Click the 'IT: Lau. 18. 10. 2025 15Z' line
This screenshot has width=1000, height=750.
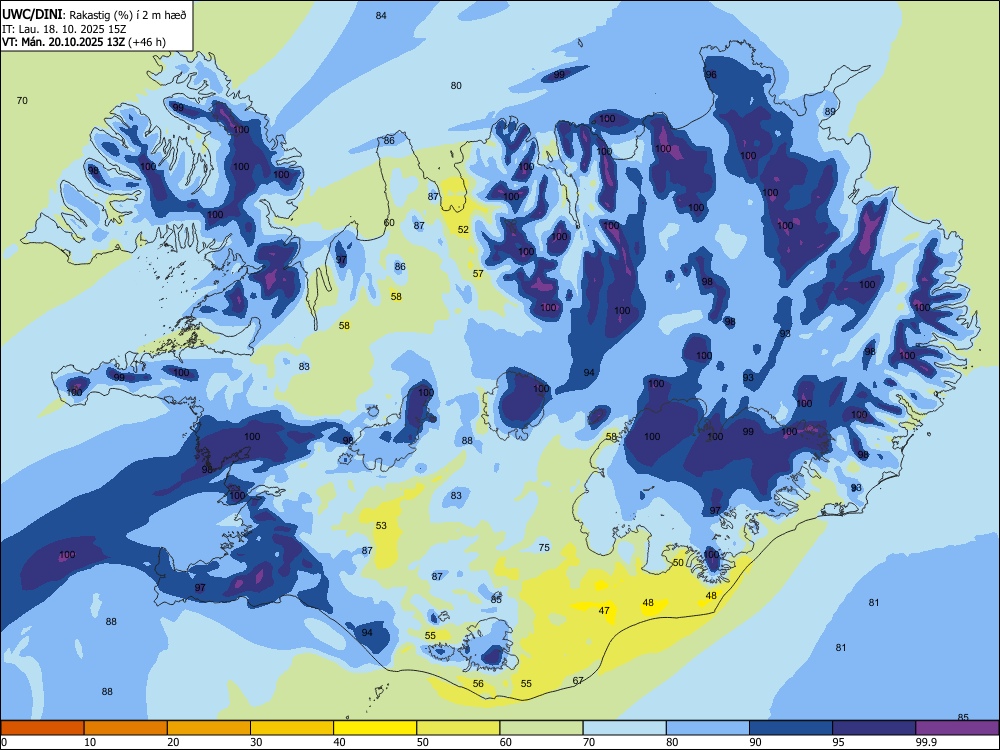point(64,29)
